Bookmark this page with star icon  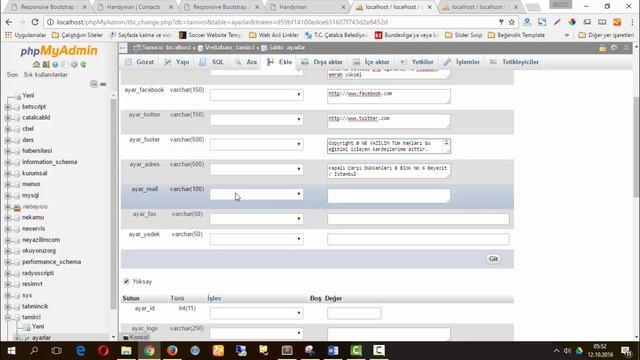coord(512,22)
